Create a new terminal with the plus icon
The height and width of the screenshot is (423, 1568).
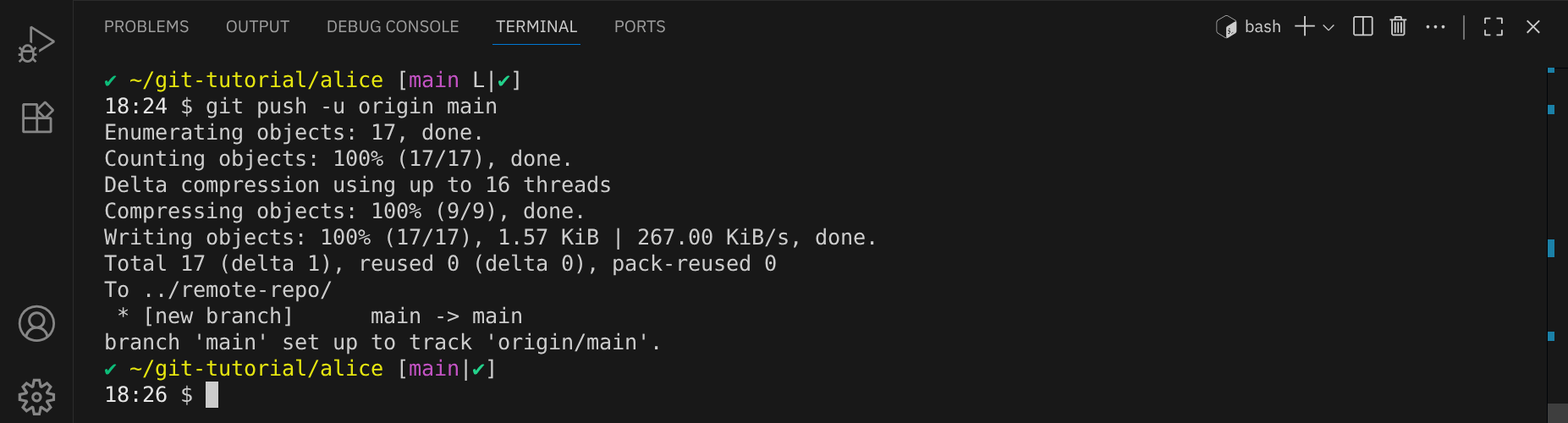1305,27
